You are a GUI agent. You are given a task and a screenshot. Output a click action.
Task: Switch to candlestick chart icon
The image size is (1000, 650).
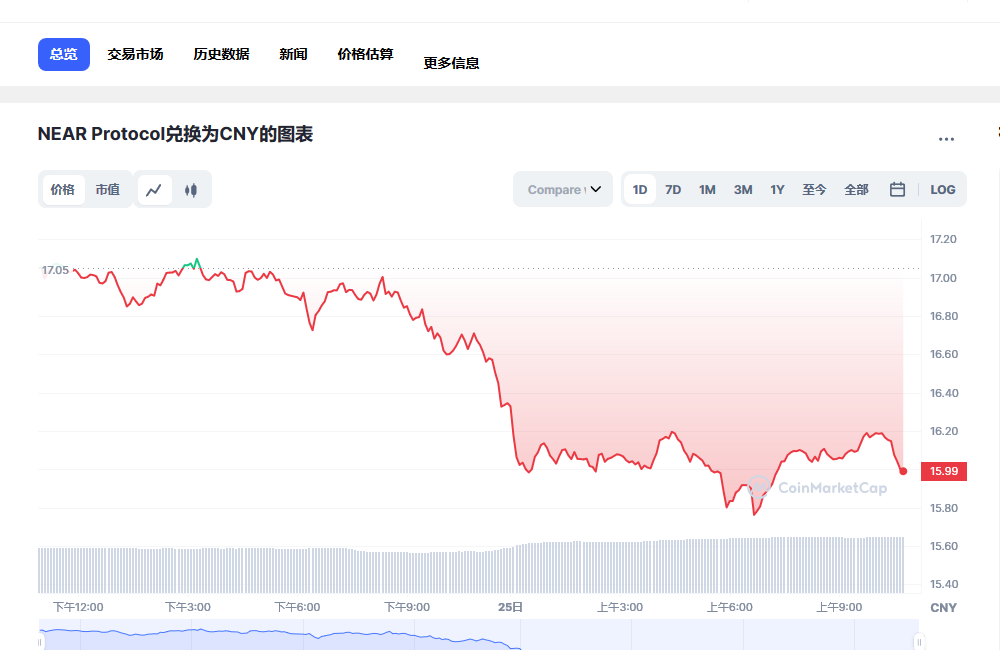click(x=191, y=189)
